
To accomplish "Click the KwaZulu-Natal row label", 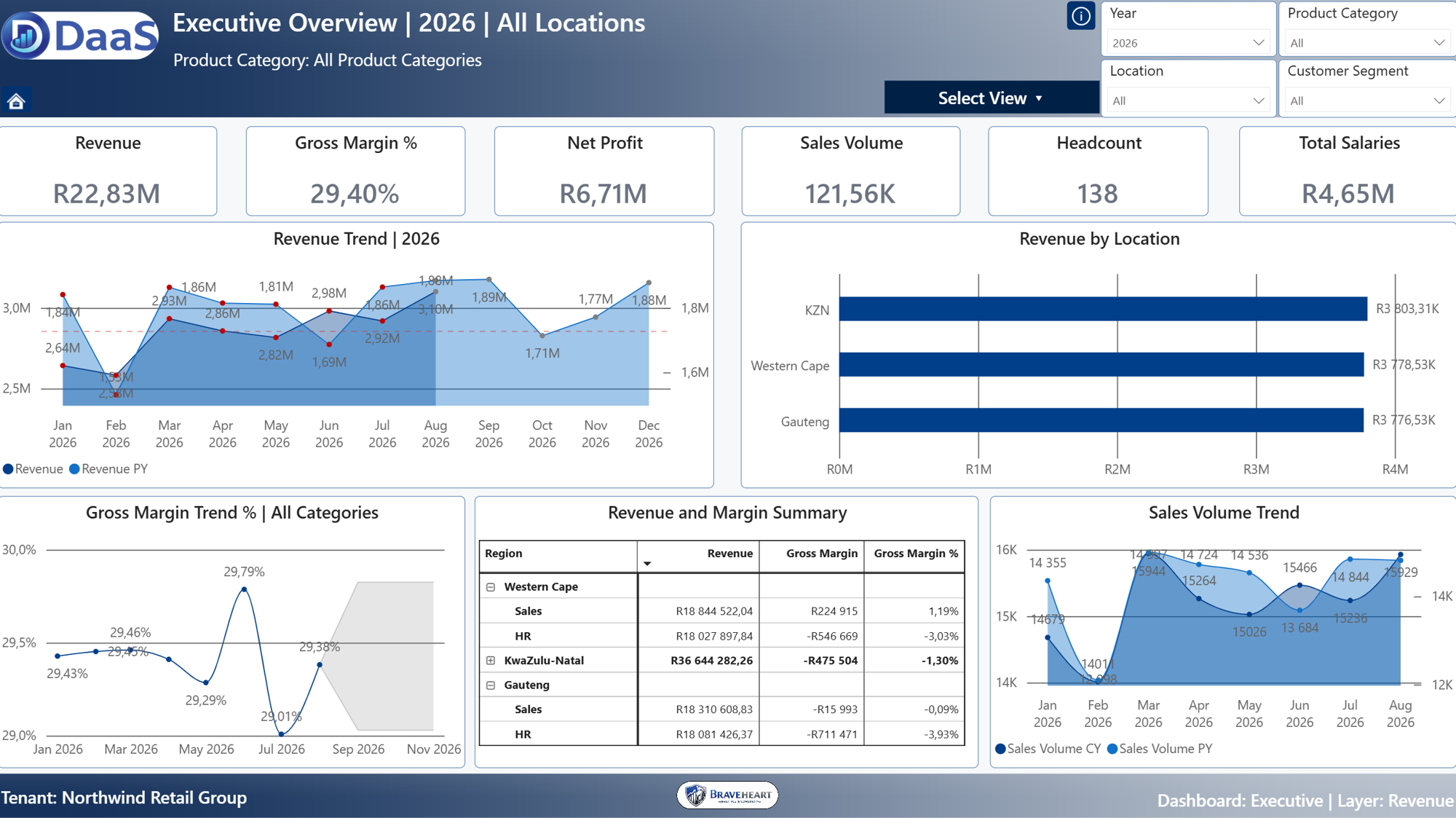I will (x=544, y=661).
